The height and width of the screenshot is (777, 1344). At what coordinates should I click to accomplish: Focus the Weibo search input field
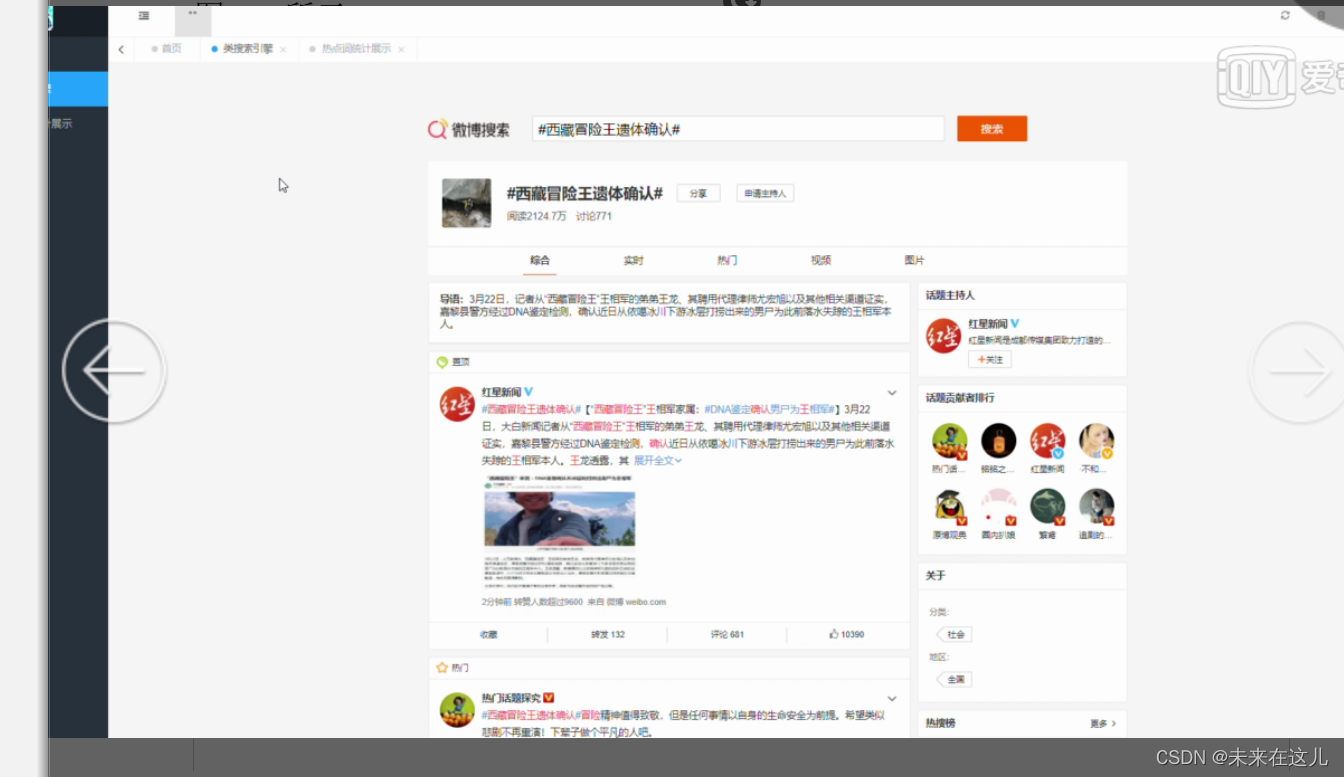click(x=738, y=129)
